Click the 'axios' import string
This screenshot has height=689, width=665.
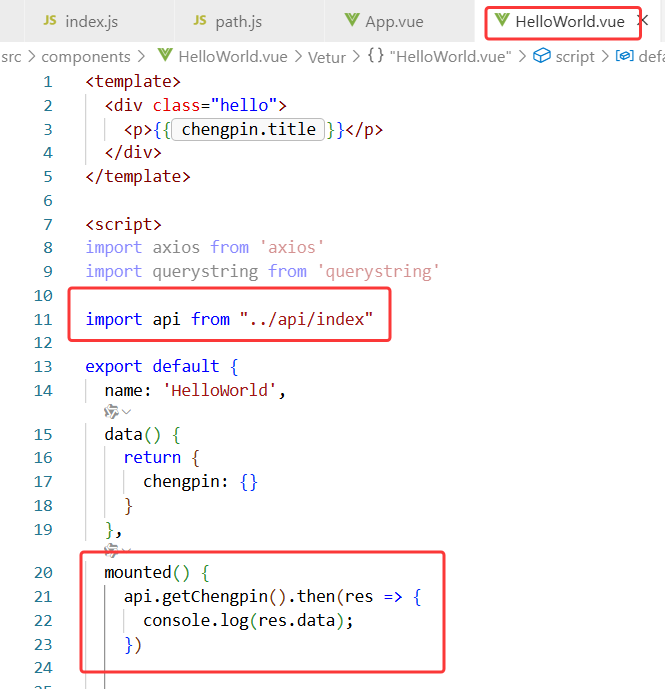(292, 248)
